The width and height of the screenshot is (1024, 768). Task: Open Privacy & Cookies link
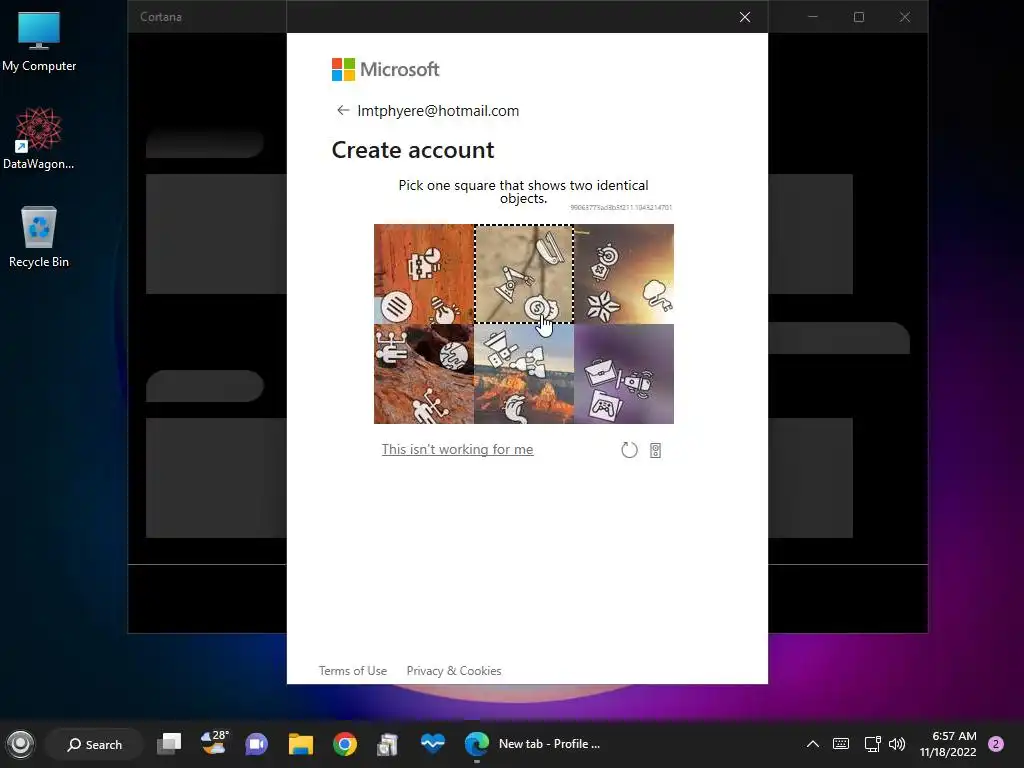pos(454,671)
